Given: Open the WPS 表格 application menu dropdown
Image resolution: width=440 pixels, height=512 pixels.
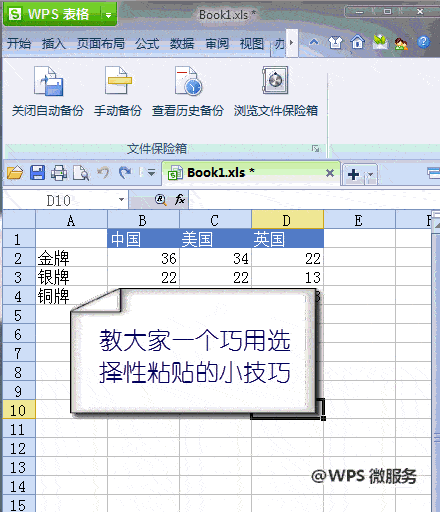Looking at the screenshot, I should [x=109, y=15].
